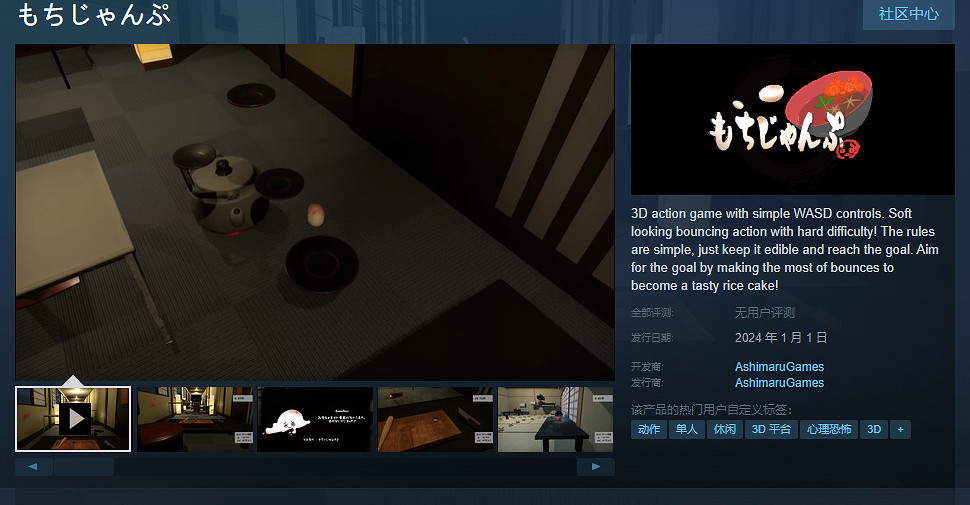Open the publisher AshimaruGames link
Viewport: 970px width, 505px height.
click(x=779, y=382)
